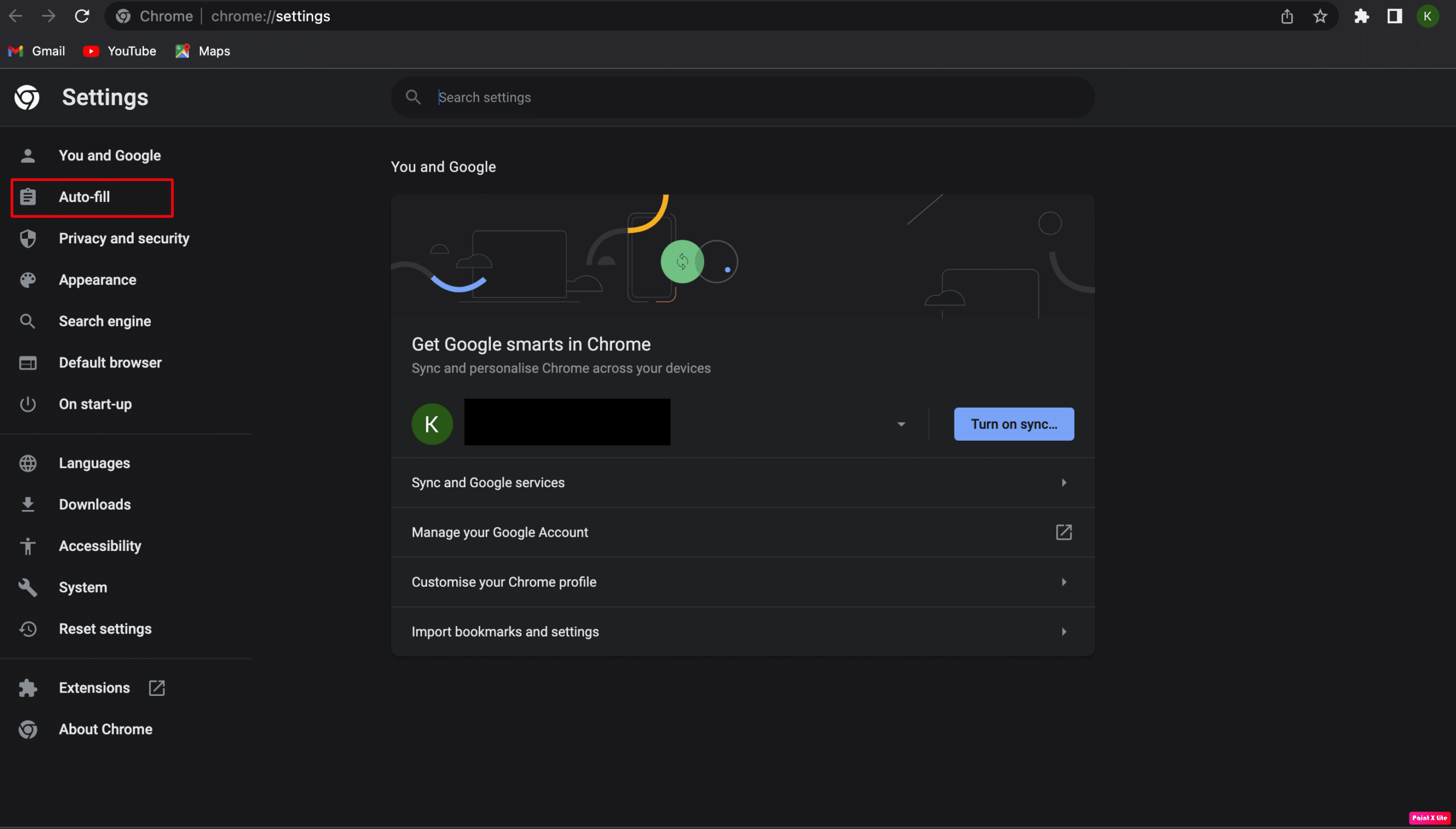Expand Sync and Google services row

(x=742, y=483)
